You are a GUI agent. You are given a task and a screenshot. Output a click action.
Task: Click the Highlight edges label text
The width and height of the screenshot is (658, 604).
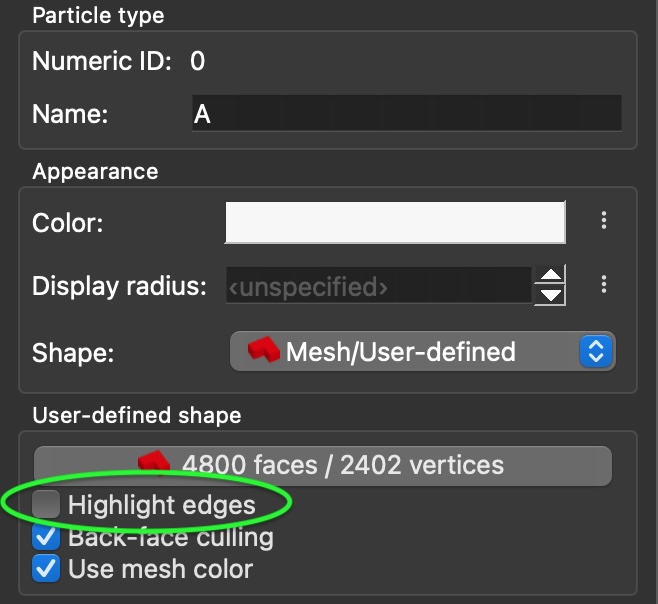pyautogui.click(x=162, y=505)
